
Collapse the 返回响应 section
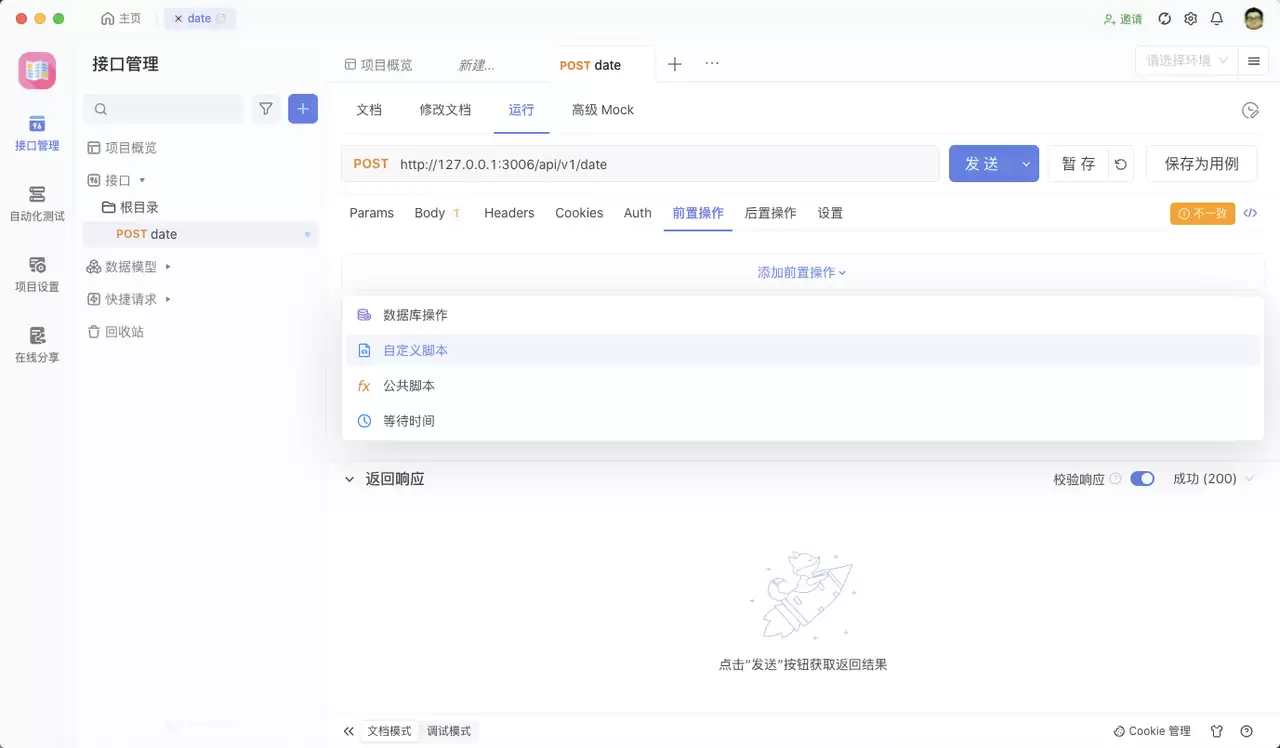(x=349, y=479)
